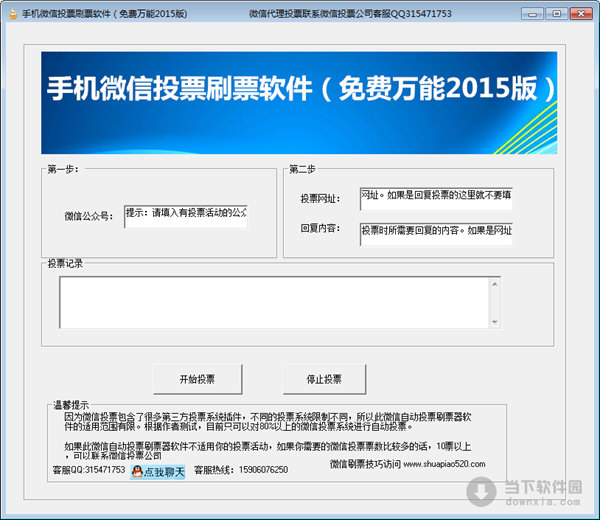This screenshot has width=600, height=520.
Task: Click 投票记录 group label
Action: click(65, 263)
